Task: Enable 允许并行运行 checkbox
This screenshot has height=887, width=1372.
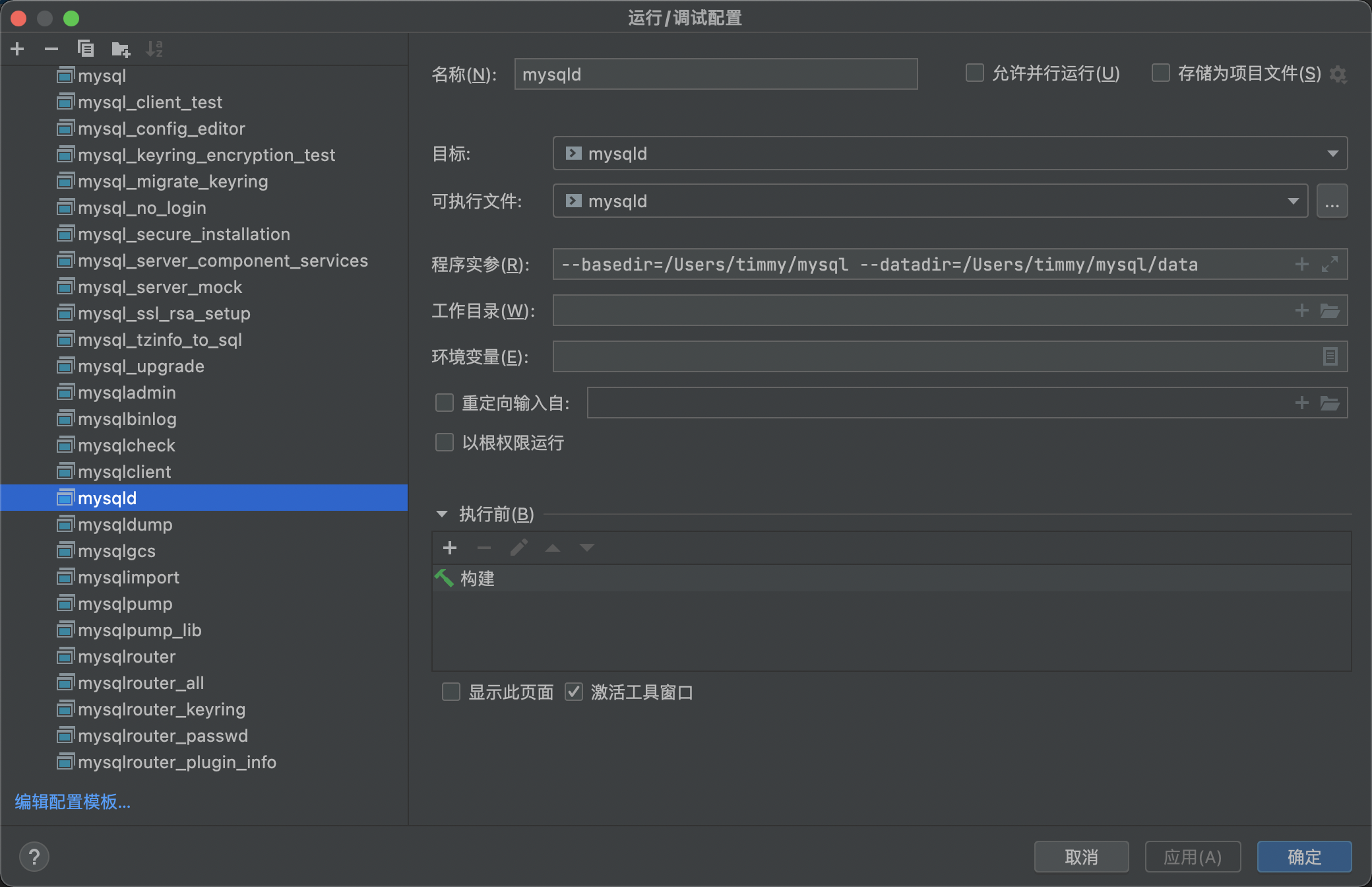Action: pyautogui.click(x=974, y=73)
